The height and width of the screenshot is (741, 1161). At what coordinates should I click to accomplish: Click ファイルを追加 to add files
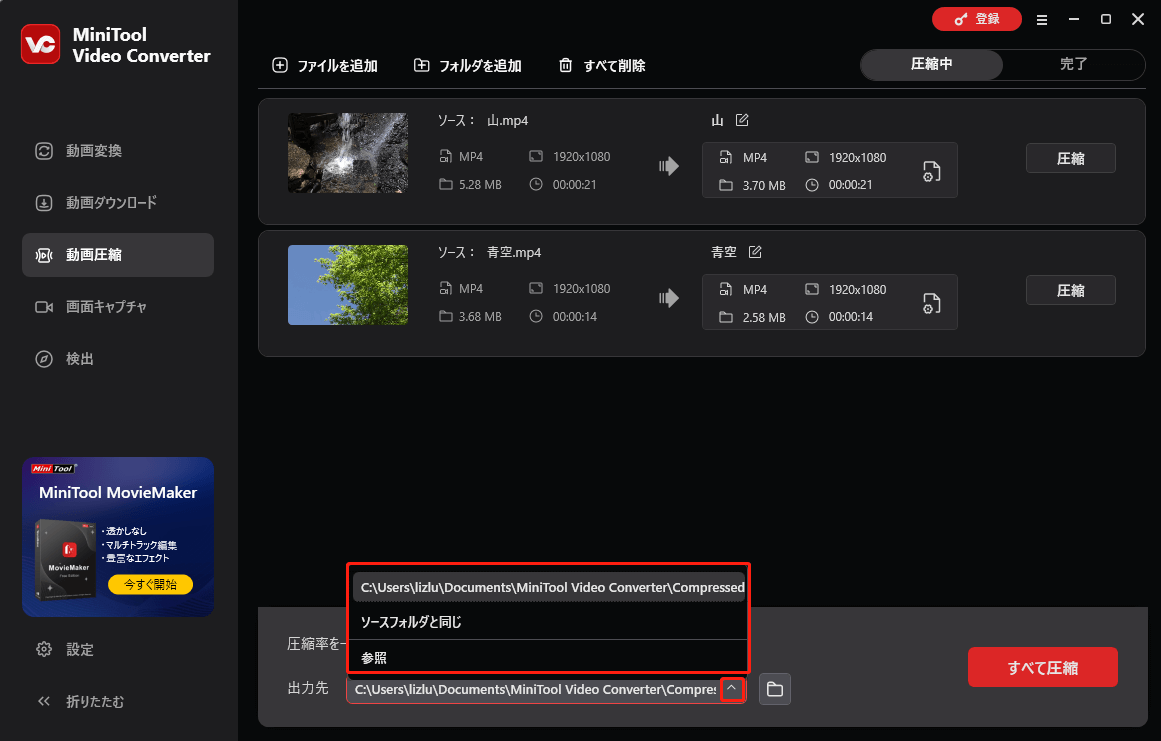[325, 66]
